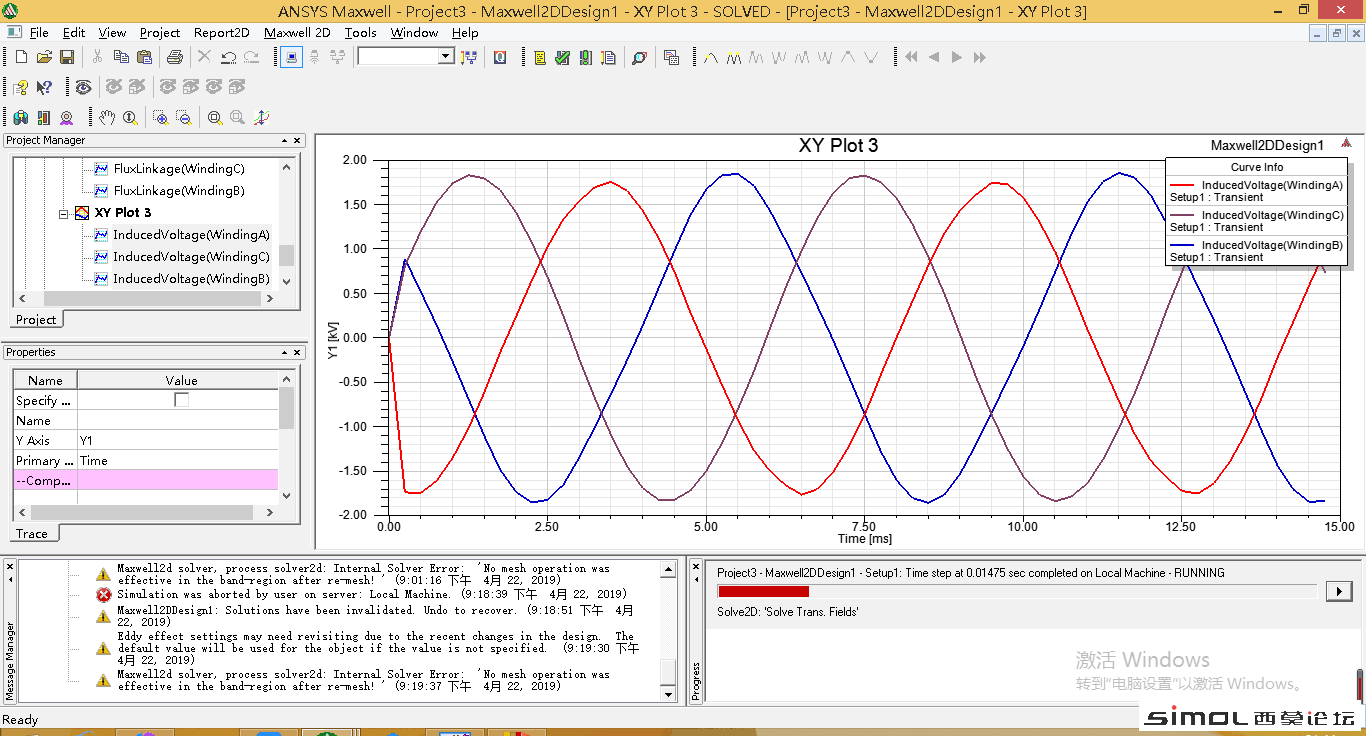Image resolution: width=1366 pixels, height=736 pixels.
Task: Open the View menu
Action: pos(112,32)
